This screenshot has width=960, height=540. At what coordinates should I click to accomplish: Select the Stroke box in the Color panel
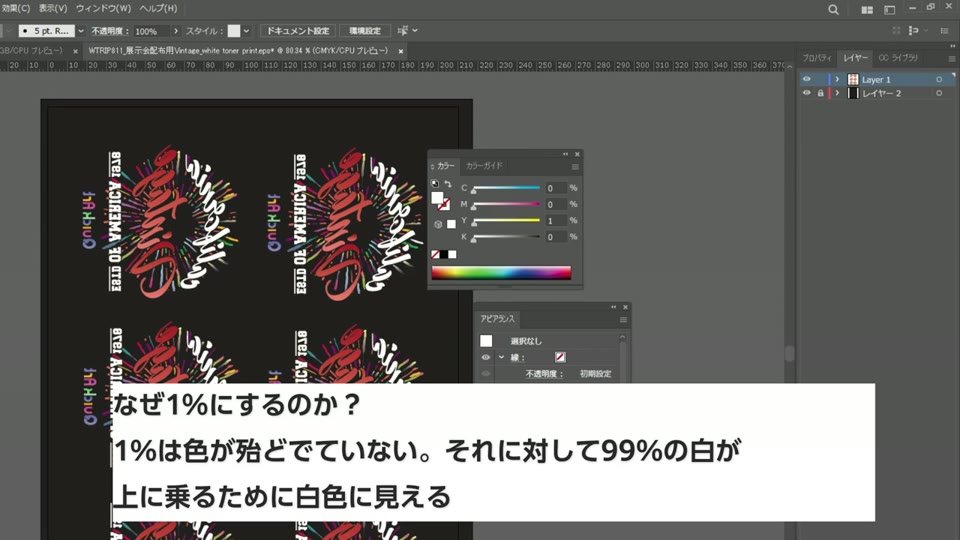444,205
